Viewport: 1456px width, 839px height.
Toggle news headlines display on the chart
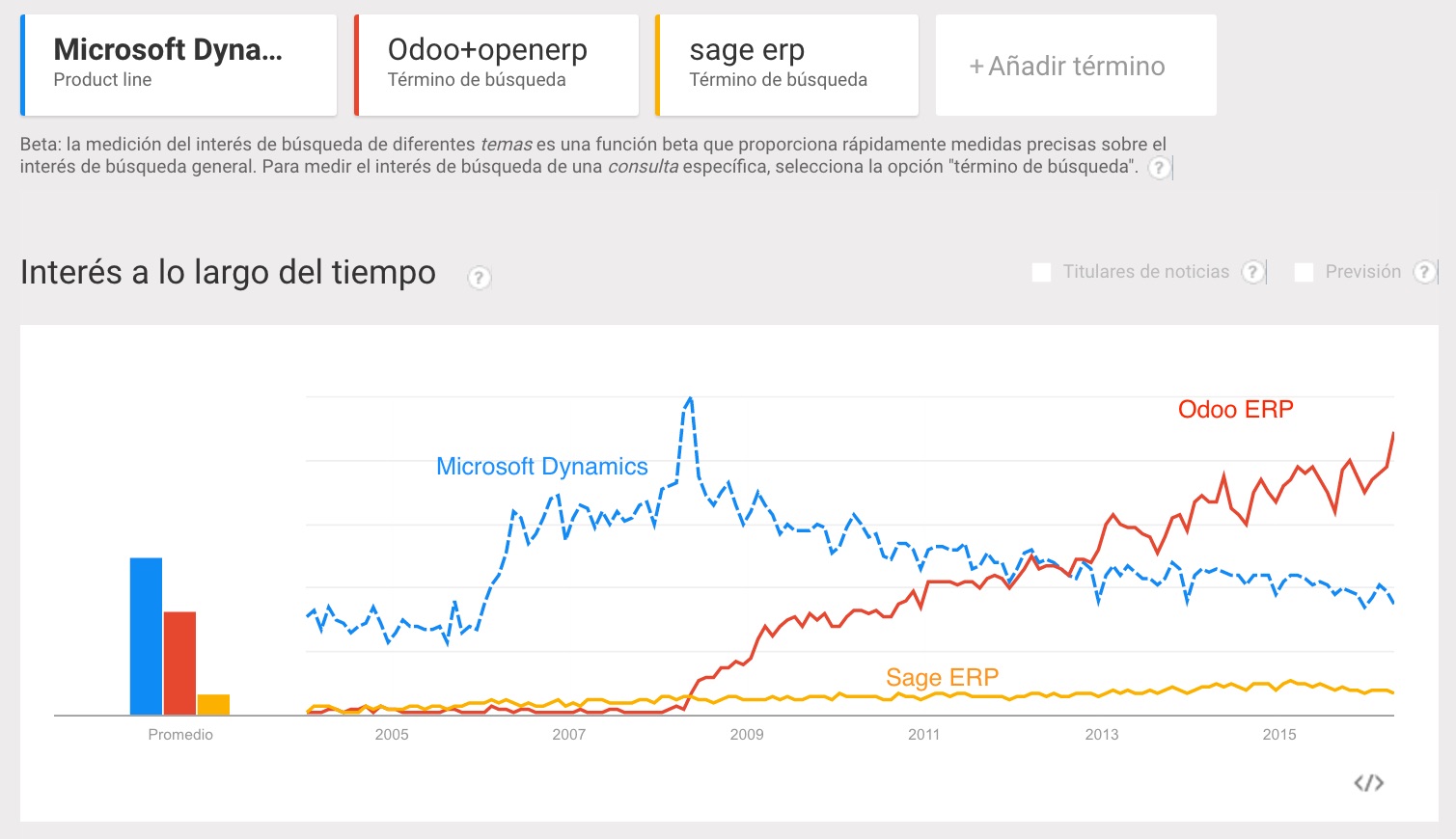pos(1041,272)
